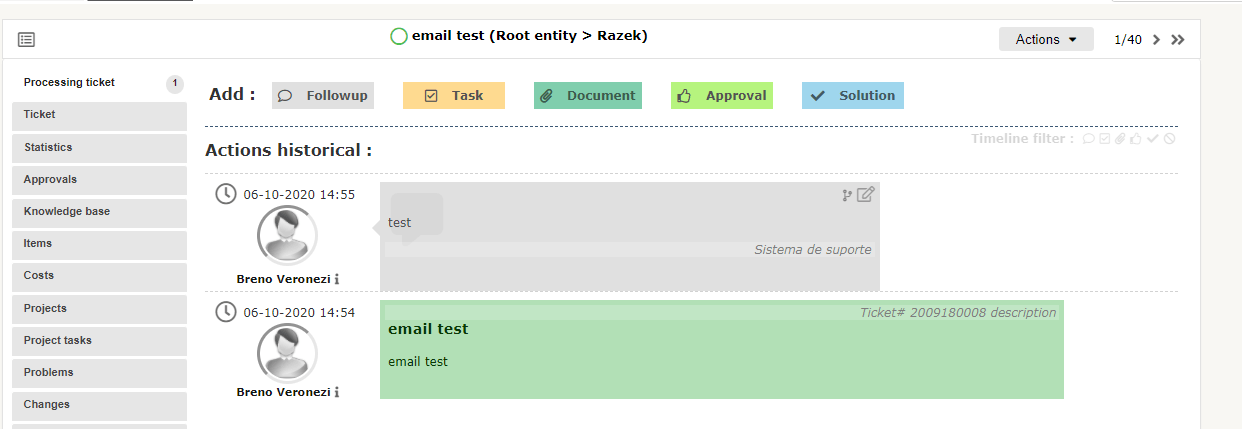Toggle the followup speech-bubble timeline filter
The height and width of the screenshot is (429, 1242).
1088,139
